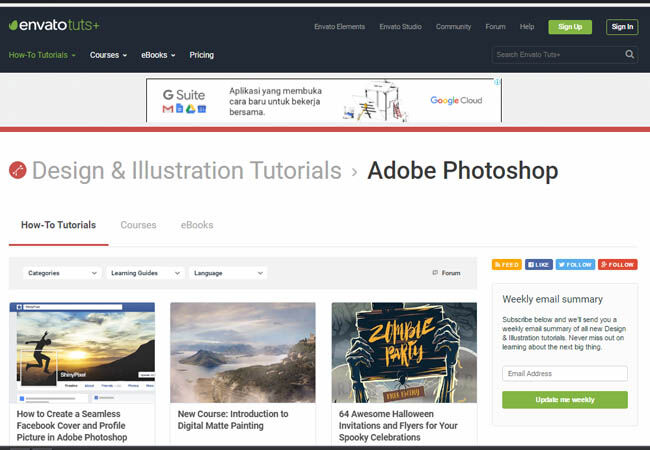This screenshot has width=650, height=450.
Task: Expand the Courses dropdown in navbar
Action: pos(108,55)
